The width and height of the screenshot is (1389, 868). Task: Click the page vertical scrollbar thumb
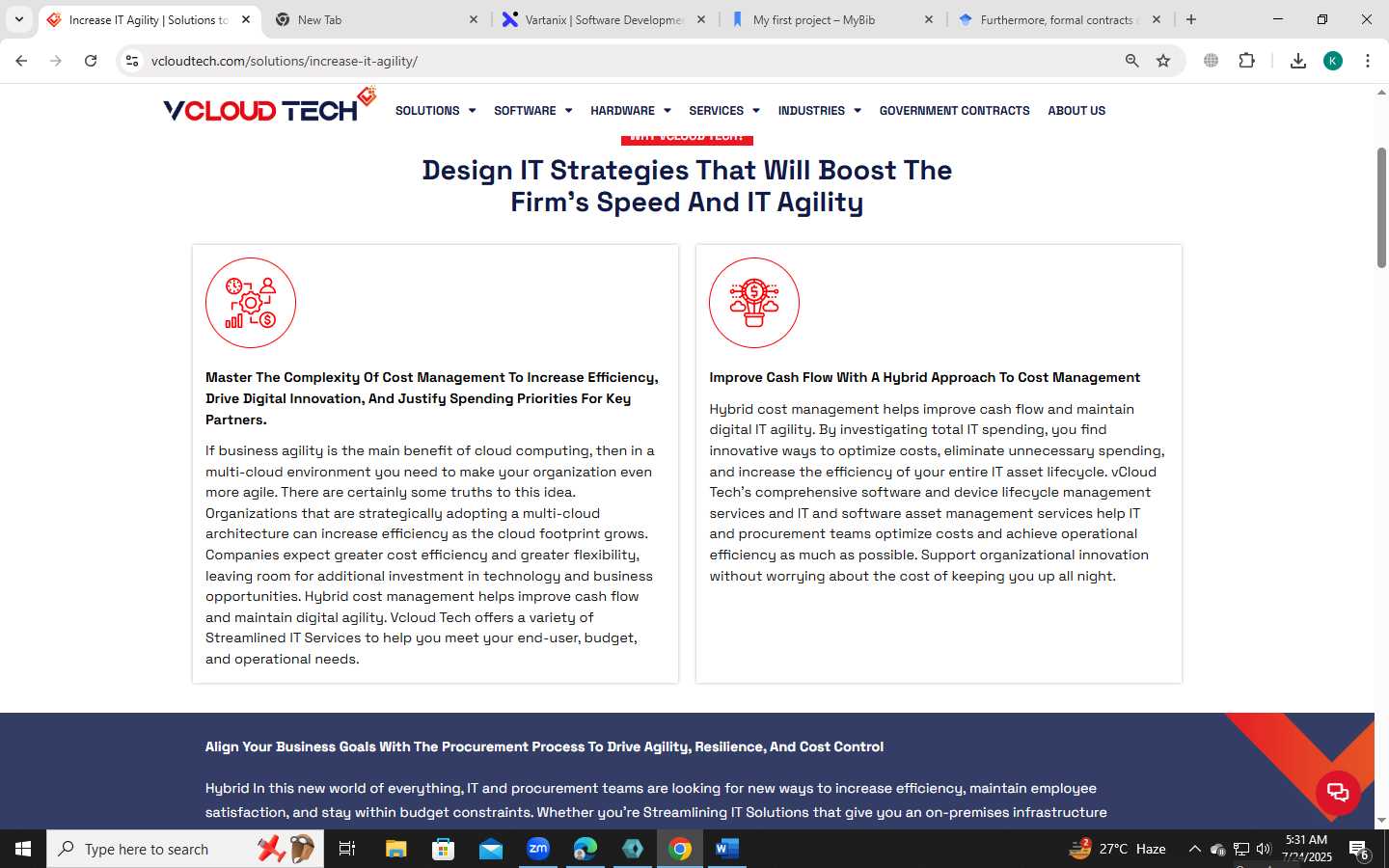point(1381,207)
